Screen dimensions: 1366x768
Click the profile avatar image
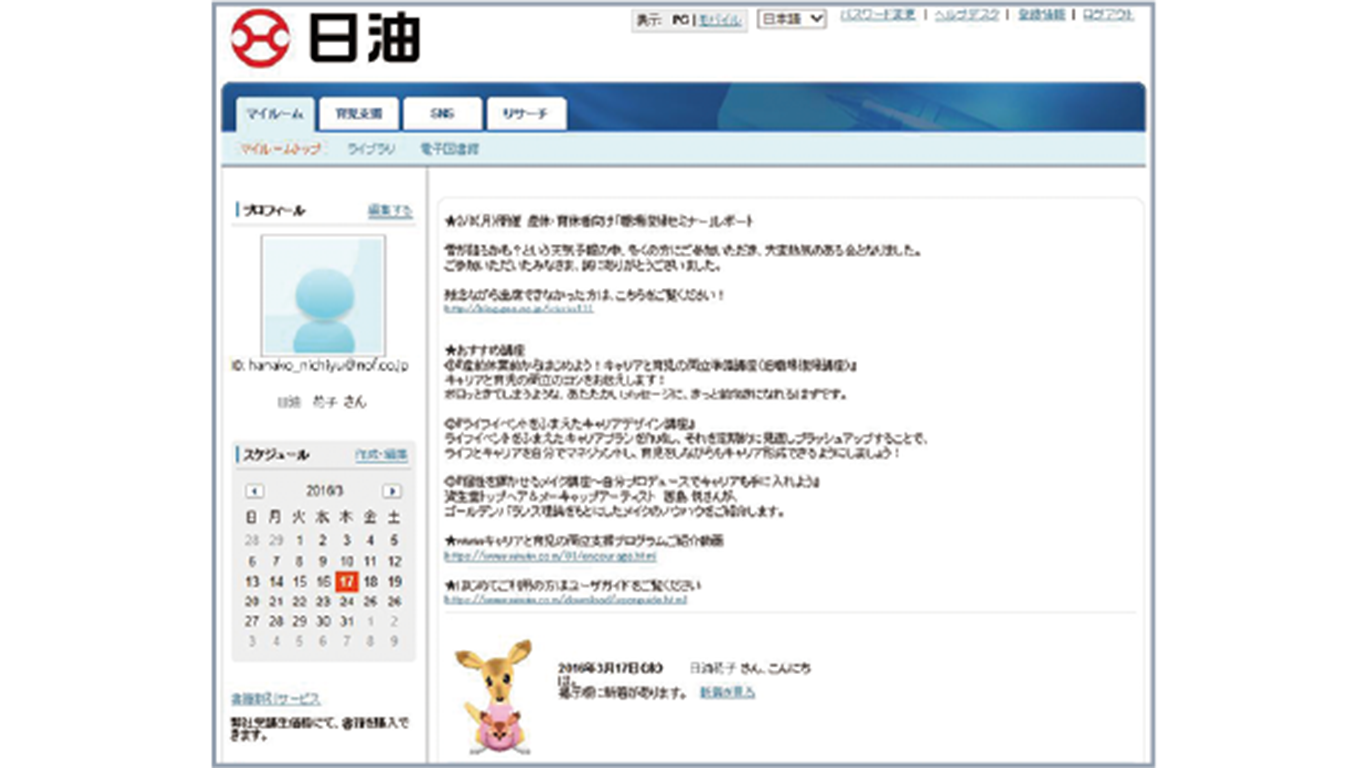pyautogui.click(x=323, y=296)
